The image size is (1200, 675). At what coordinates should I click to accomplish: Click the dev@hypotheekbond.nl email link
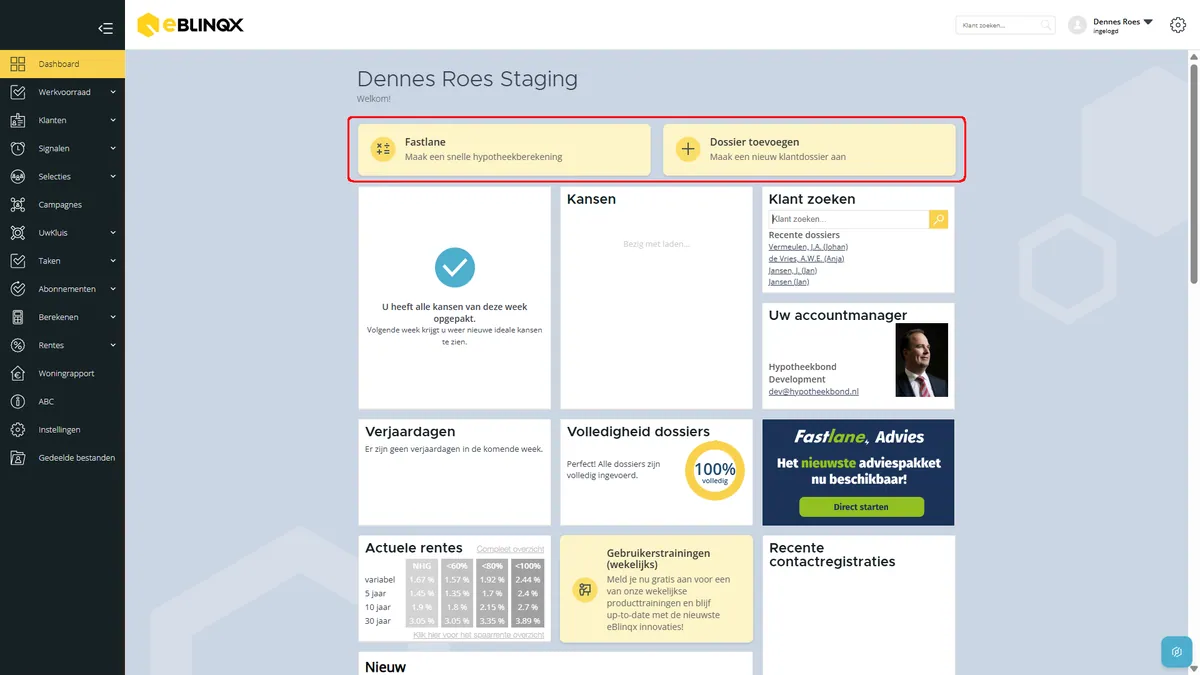[x=814, y=391]
